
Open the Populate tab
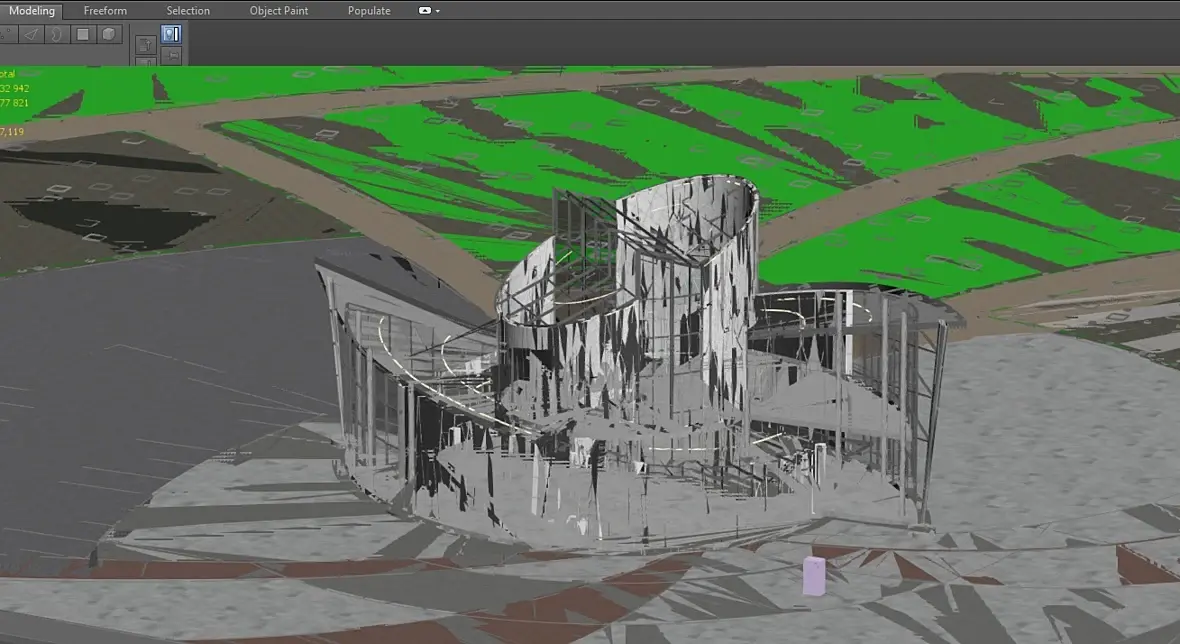tap(369, 11)
